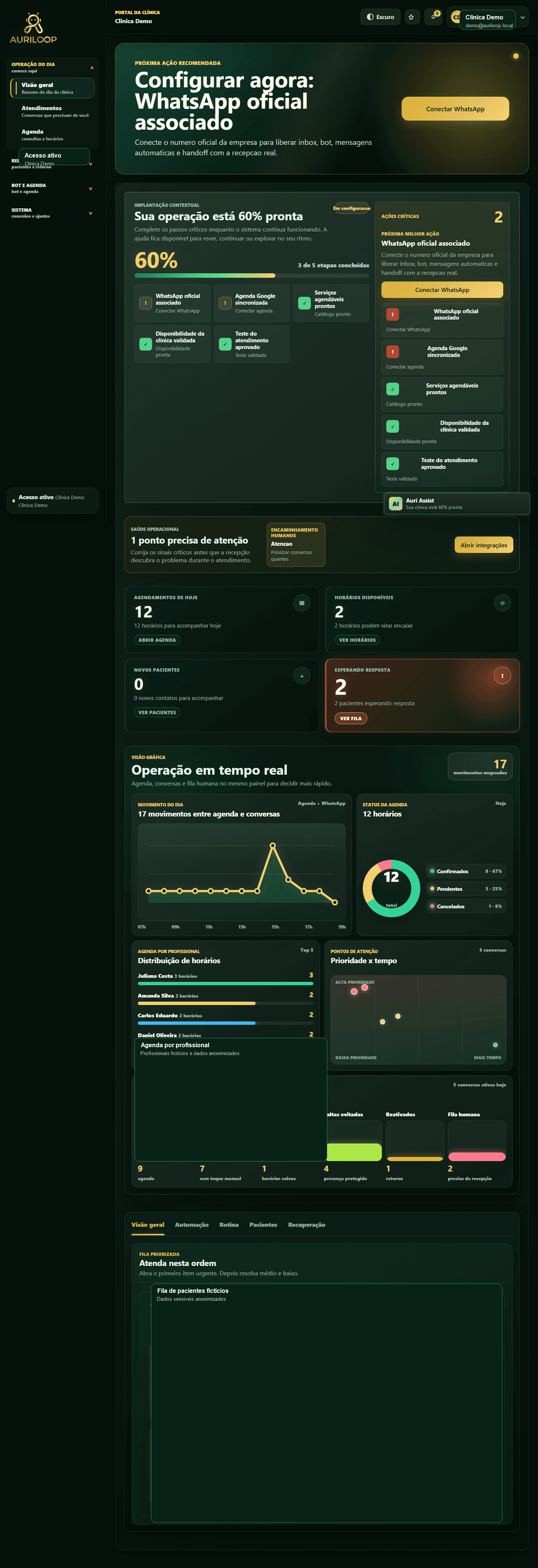This screenshot has width=538, height=1568.
Task: Click the CD account avatar
Action: 455,18
